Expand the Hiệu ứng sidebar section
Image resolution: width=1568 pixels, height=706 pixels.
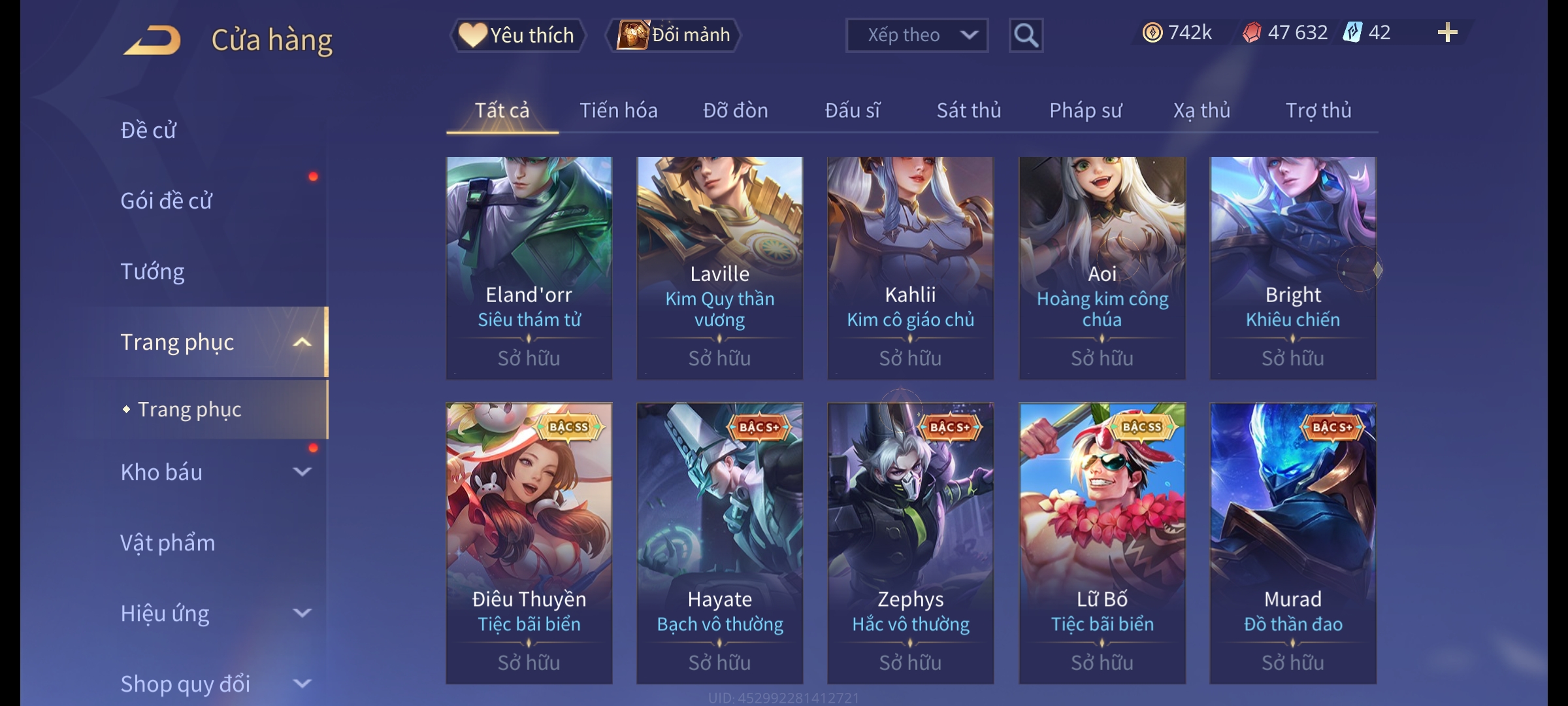tap(302, 613)
